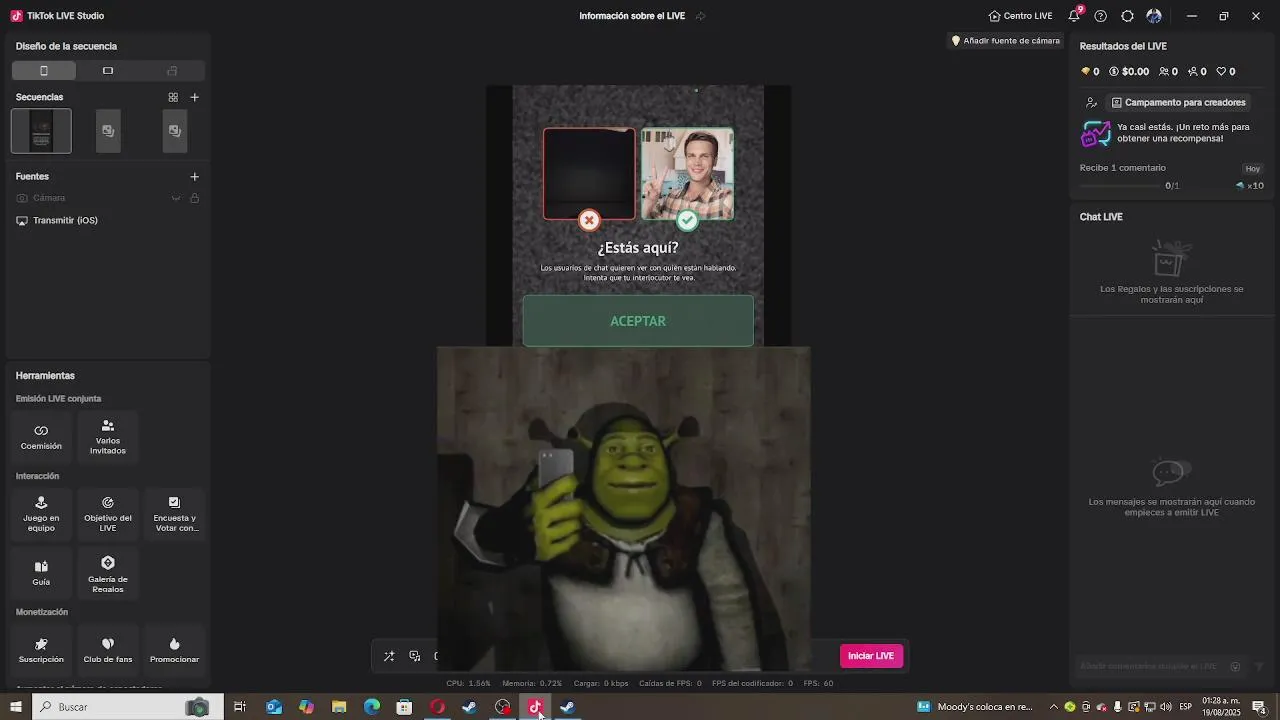Select the Cámara source row
This screenshot has width=1280, height=720.
pyautogui.click(x=108, y=198)
